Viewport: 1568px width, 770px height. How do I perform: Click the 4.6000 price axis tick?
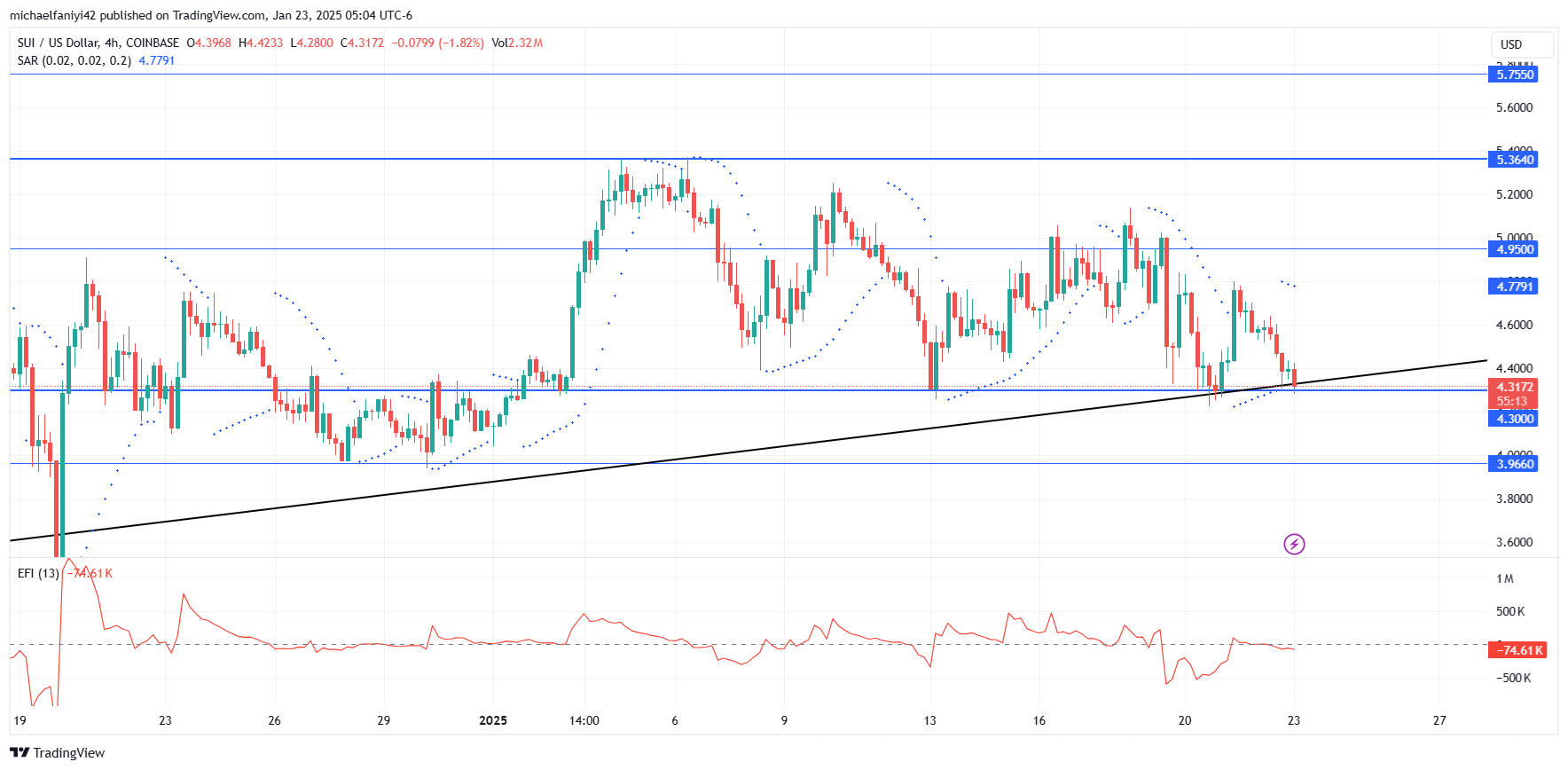pyautogui.click(x=1514, y=325)
